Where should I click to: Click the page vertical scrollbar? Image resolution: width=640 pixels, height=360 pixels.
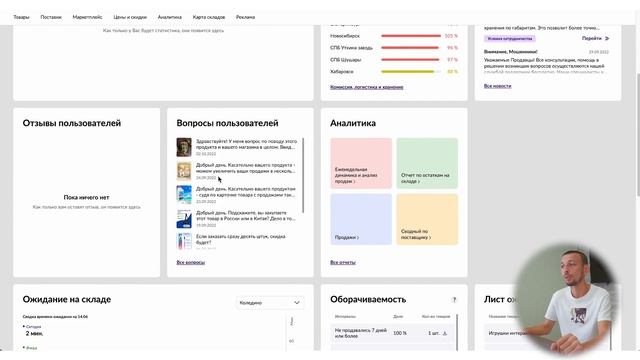click(638, 135)
